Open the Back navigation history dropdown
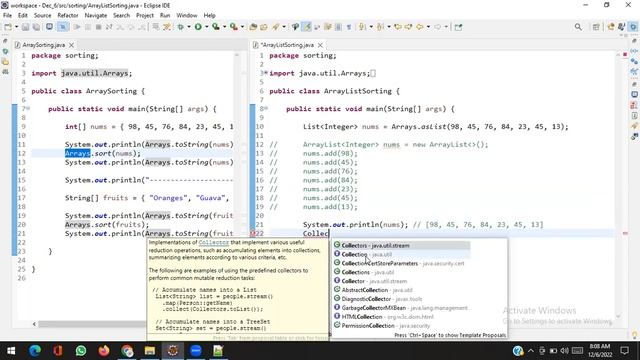Viewport: 640px width, 360px height. 428,27
